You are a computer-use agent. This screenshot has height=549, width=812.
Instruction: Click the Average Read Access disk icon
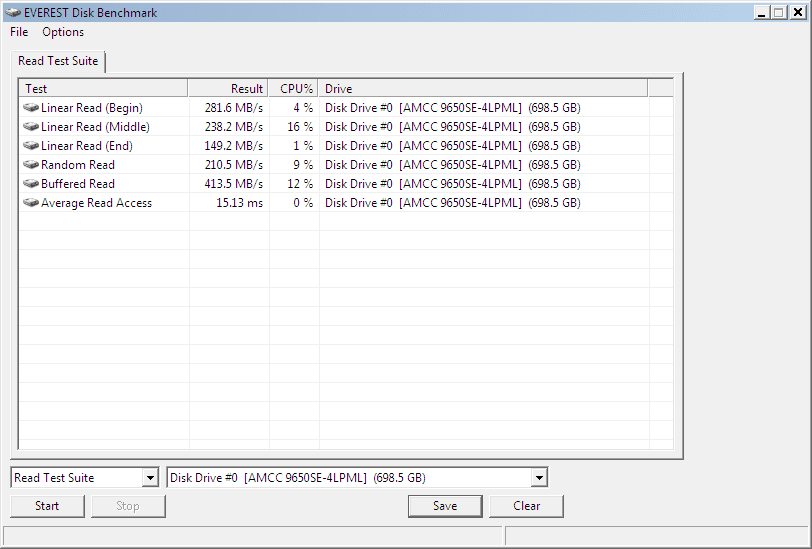pos(31,203)
